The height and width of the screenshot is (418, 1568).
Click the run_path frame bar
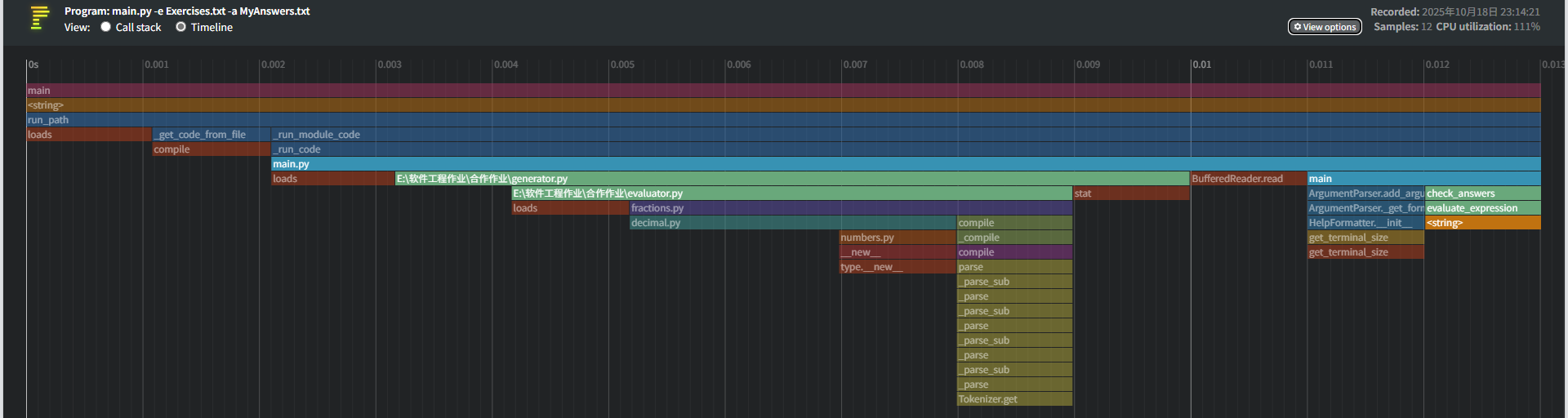tap(783, 120)
